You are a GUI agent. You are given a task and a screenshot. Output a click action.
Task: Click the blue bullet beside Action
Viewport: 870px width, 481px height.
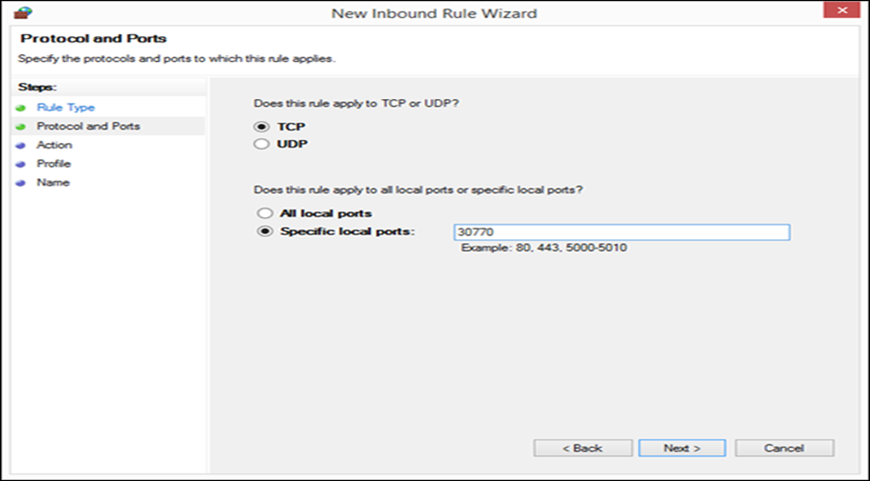(21, 146)
